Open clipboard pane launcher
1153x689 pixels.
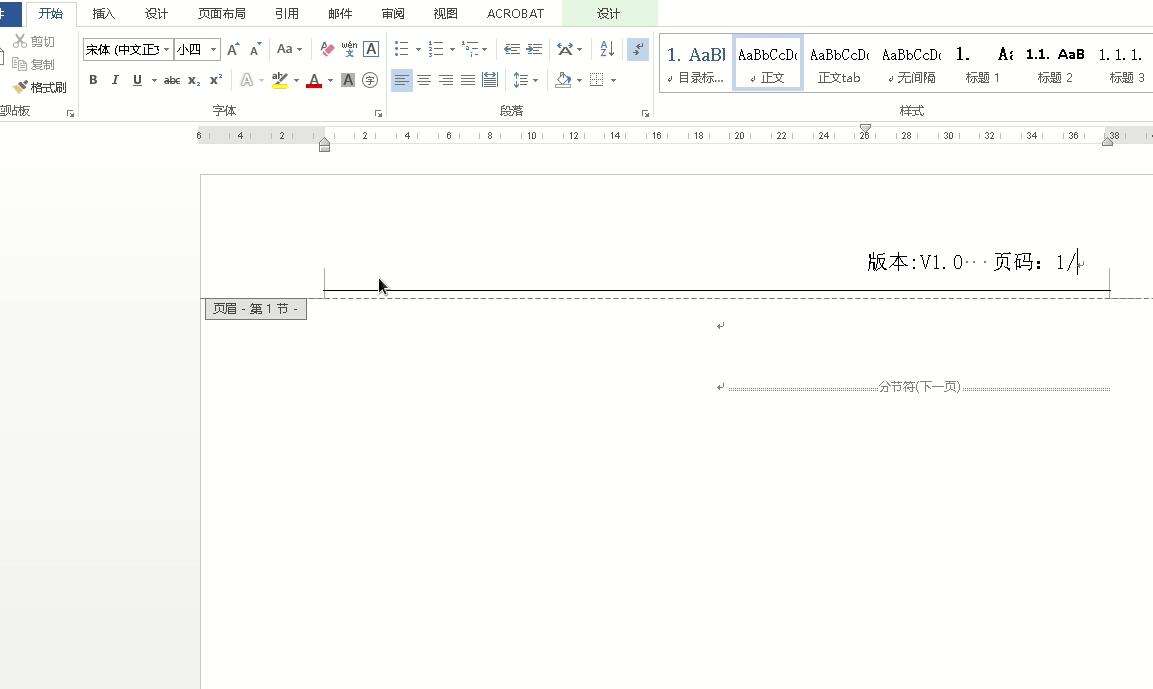(x=71, y=114)
